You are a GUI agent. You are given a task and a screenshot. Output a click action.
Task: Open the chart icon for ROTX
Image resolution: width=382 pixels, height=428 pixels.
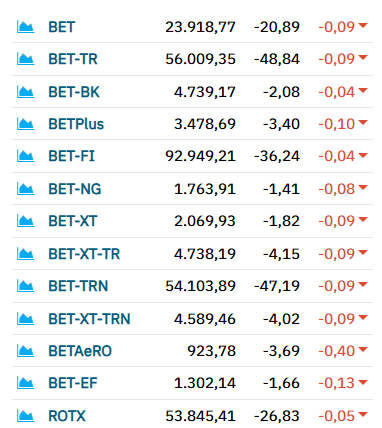pyautogui.click(x=25, y=416)
